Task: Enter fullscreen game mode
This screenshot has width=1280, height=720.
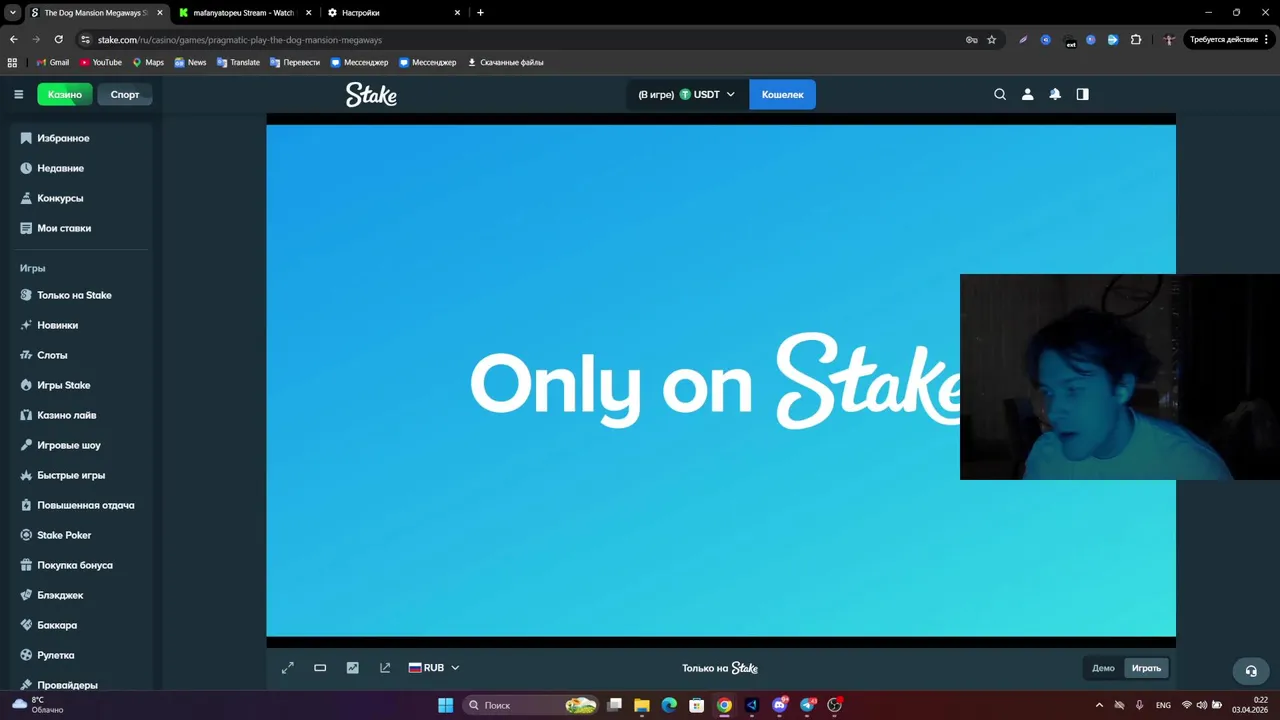Action: (288, 668)
